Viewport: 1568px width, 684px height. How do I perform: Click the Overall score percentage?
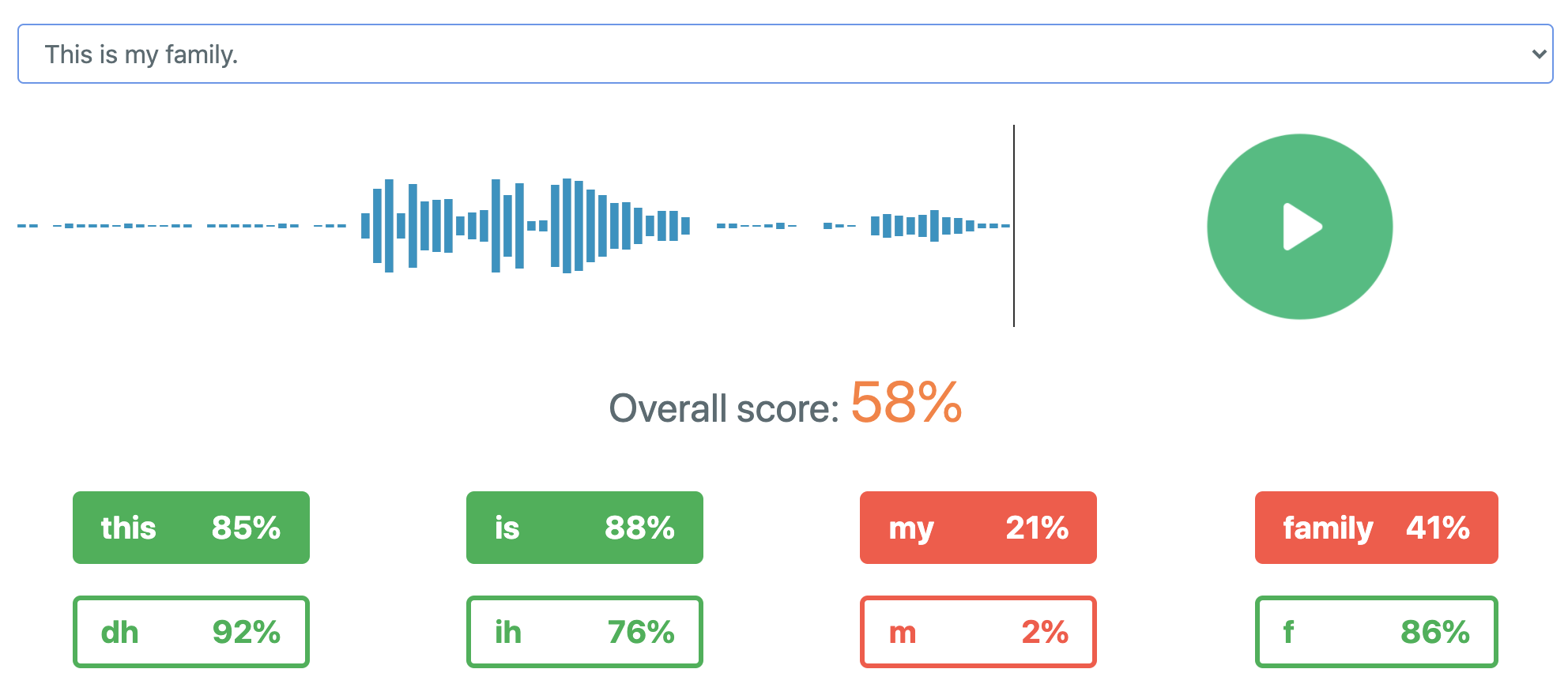pyautogui.click(x=906, y=405)
